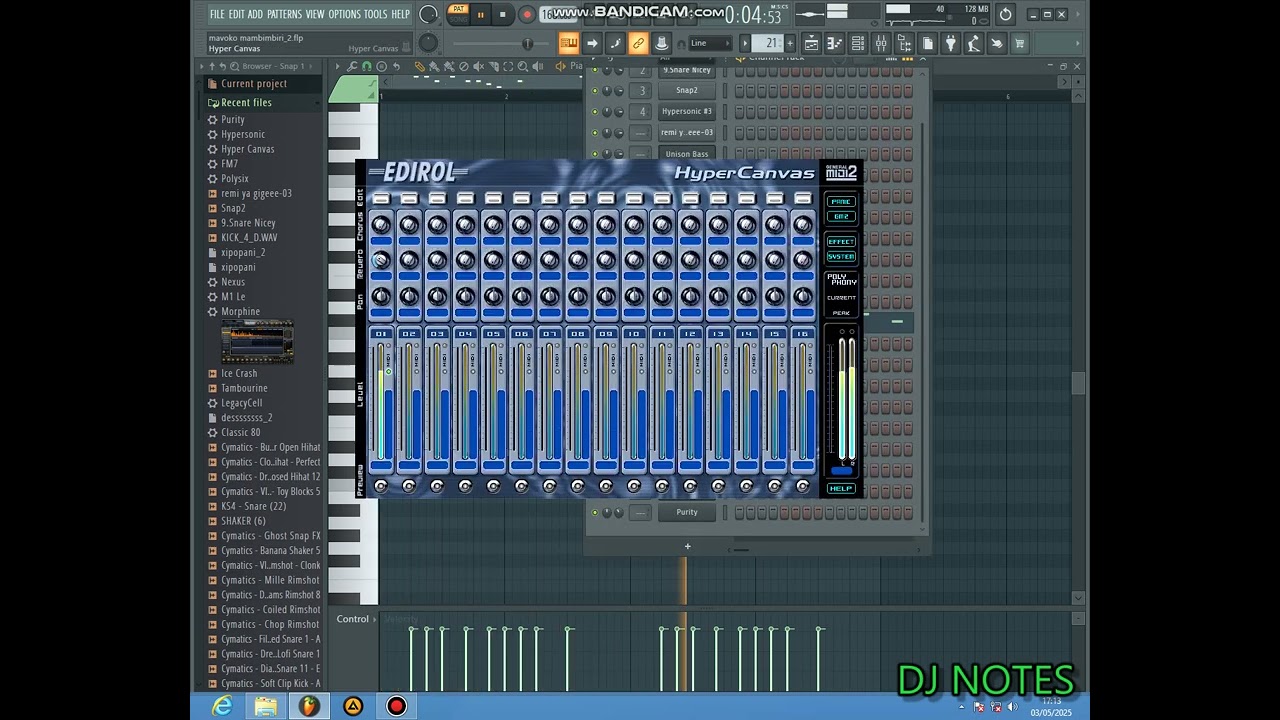
Task: Open the Playlist view icon in toolbar
Action: click(x=811, y=43)
